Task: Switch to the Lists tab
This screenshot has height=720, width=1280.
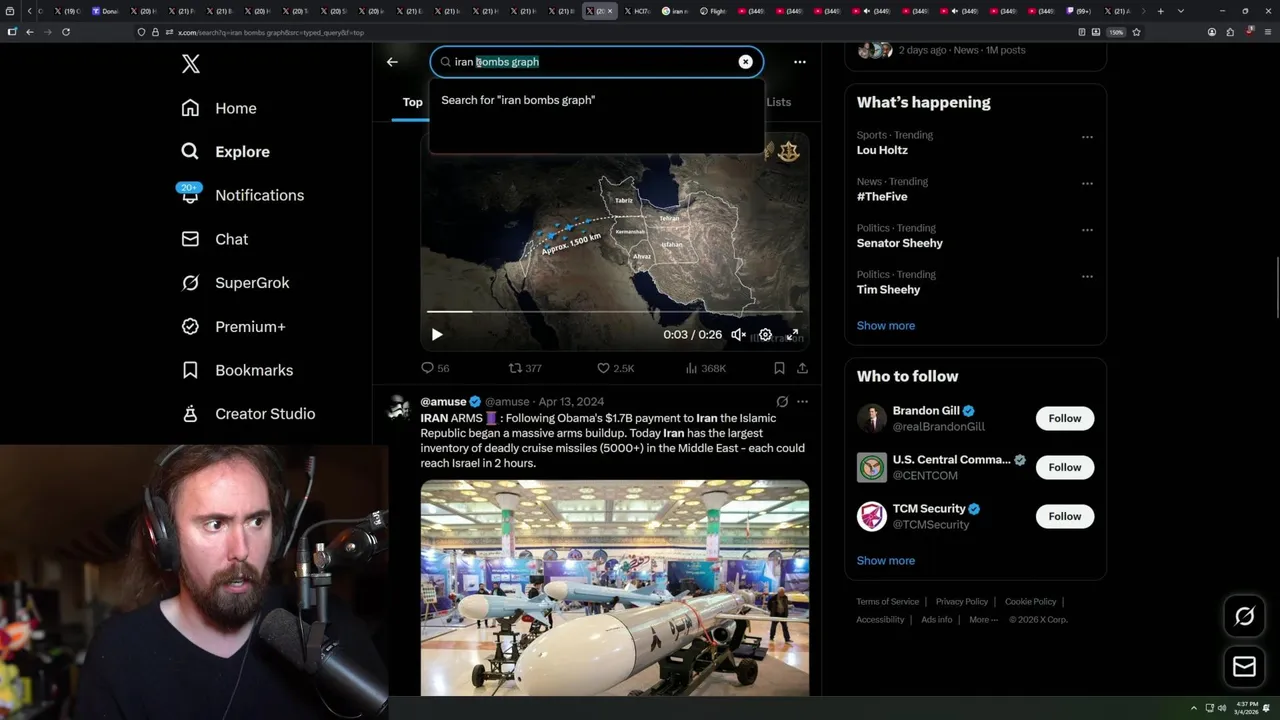Action: click(x=779, y=102)
